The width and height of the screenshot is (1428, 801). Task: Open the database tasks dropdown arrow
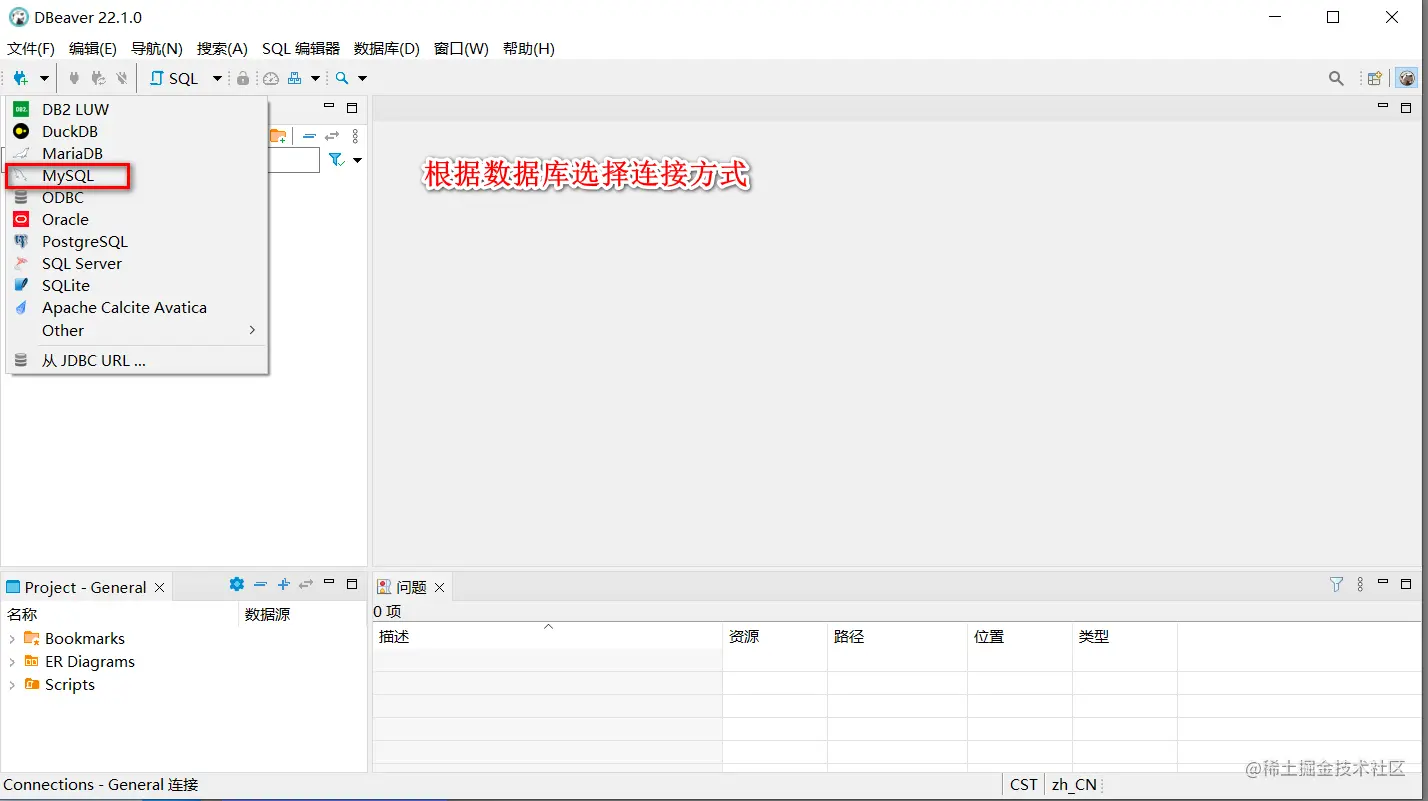(315, 78)
